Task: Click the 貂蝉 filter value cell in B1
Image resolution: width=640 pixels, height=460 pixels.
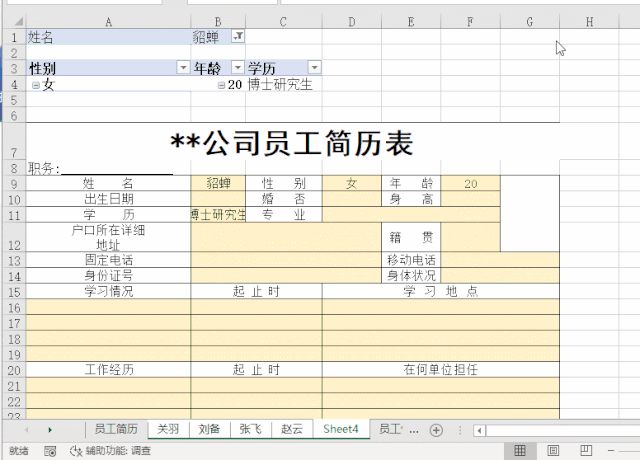Action: pos(211,37)
